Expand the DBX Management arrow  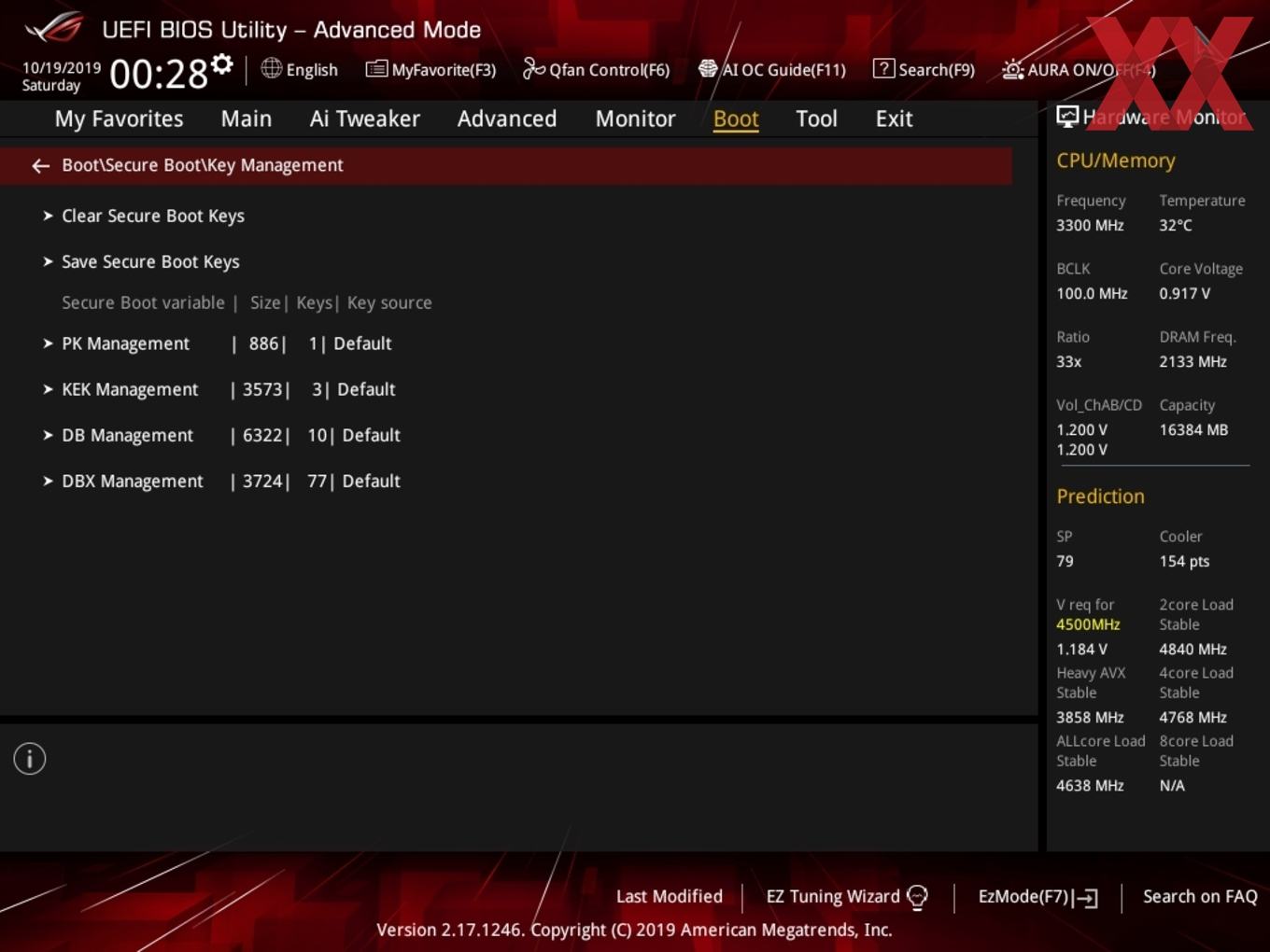point(48,481)
